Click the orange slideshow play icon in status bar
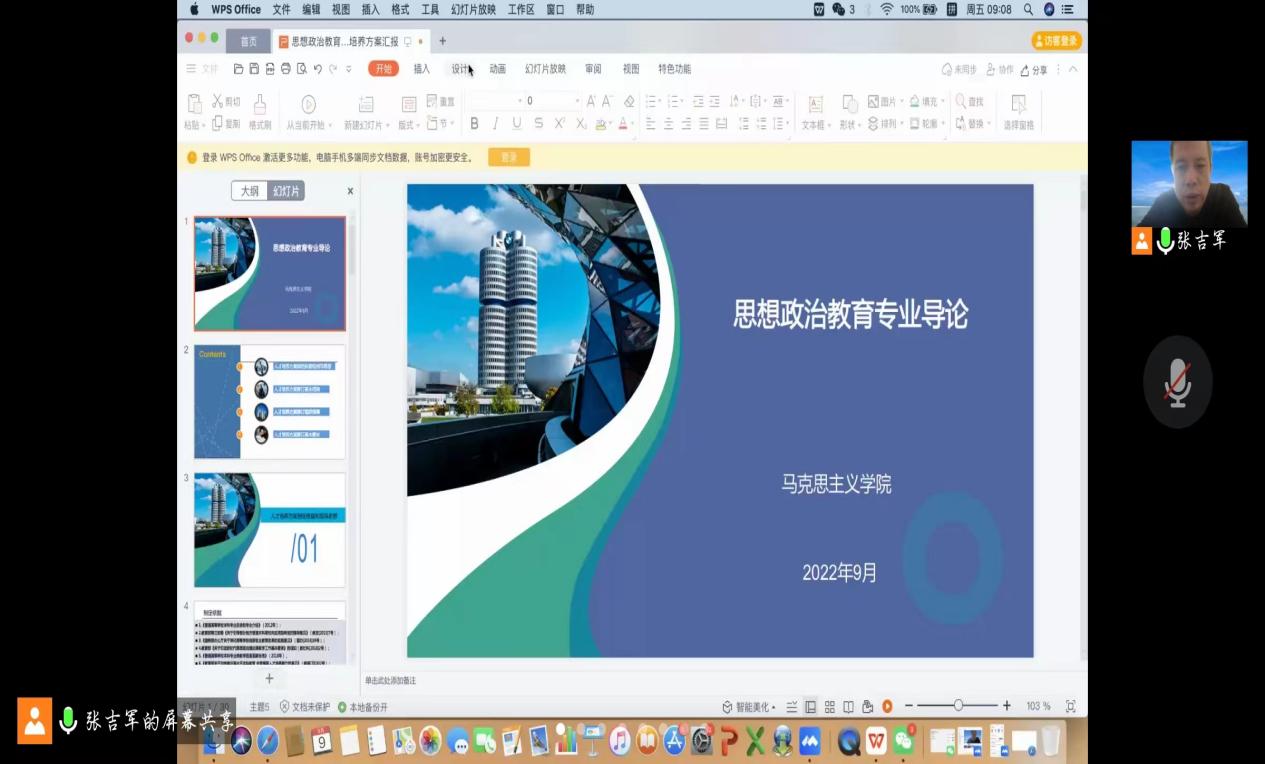Viewport: 1265px width, 764px height. [x=887, y=706]
